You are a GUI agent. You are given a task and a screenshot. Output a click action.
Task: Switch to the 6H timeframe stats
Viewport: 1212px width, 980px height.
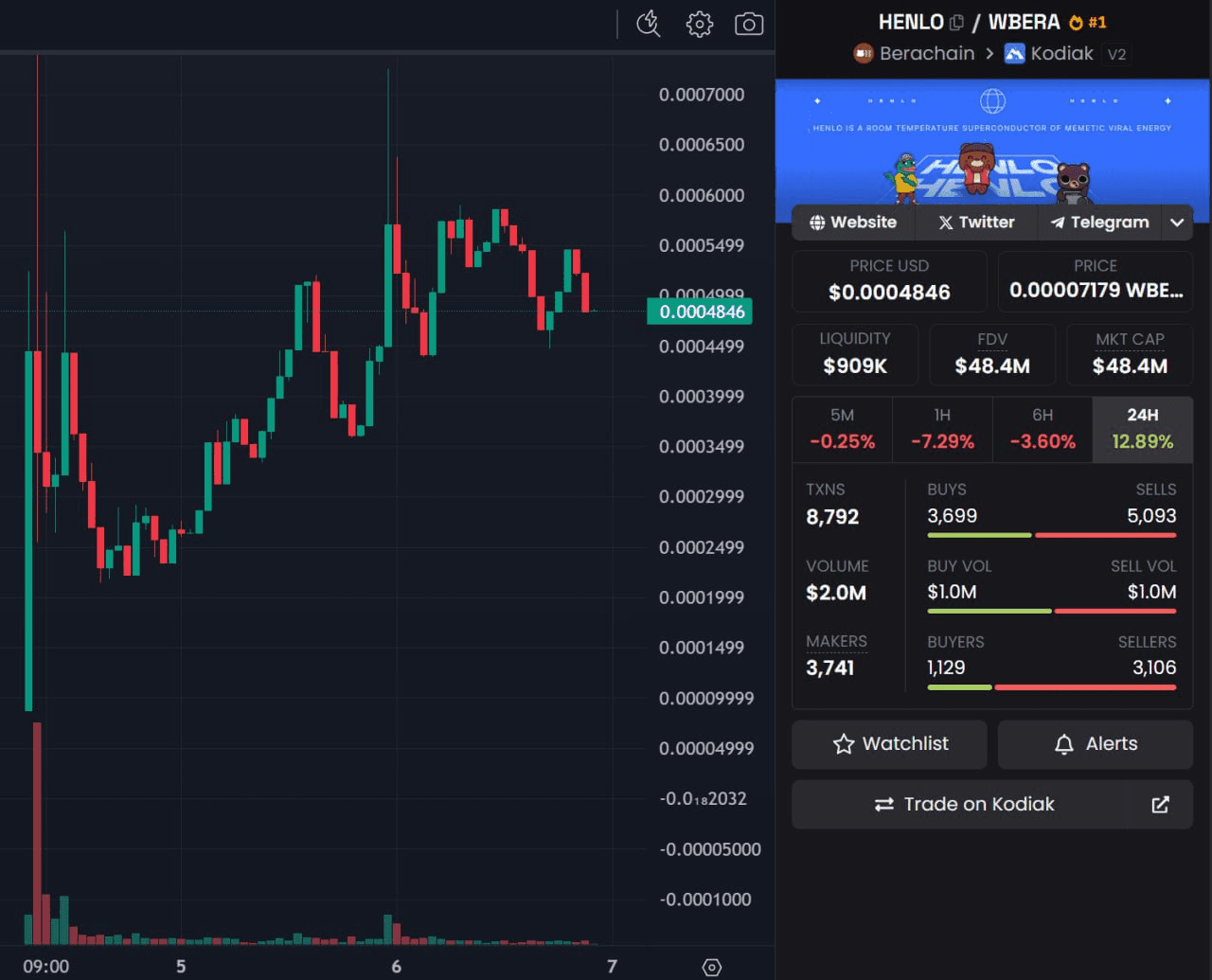pyautogui.click(x=1043, y=429)
